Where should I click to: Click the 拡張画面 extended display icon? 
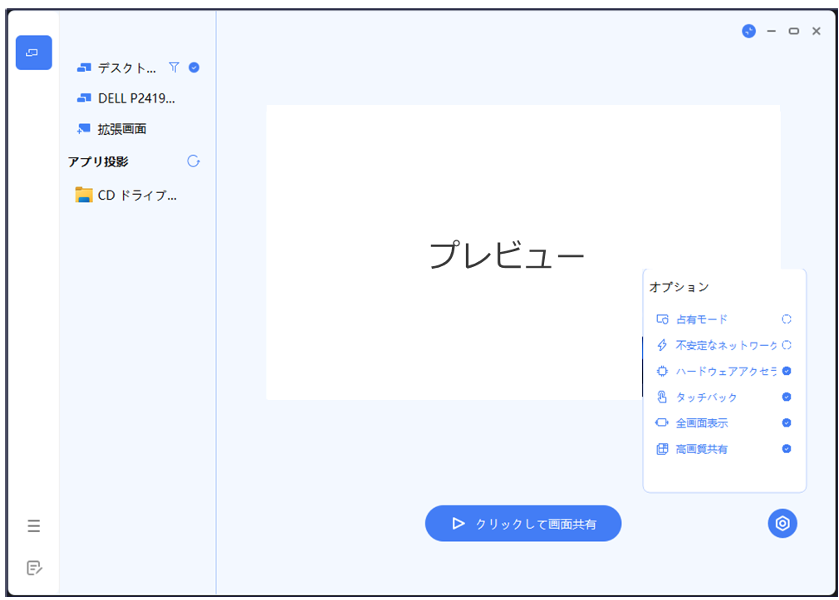84,128
